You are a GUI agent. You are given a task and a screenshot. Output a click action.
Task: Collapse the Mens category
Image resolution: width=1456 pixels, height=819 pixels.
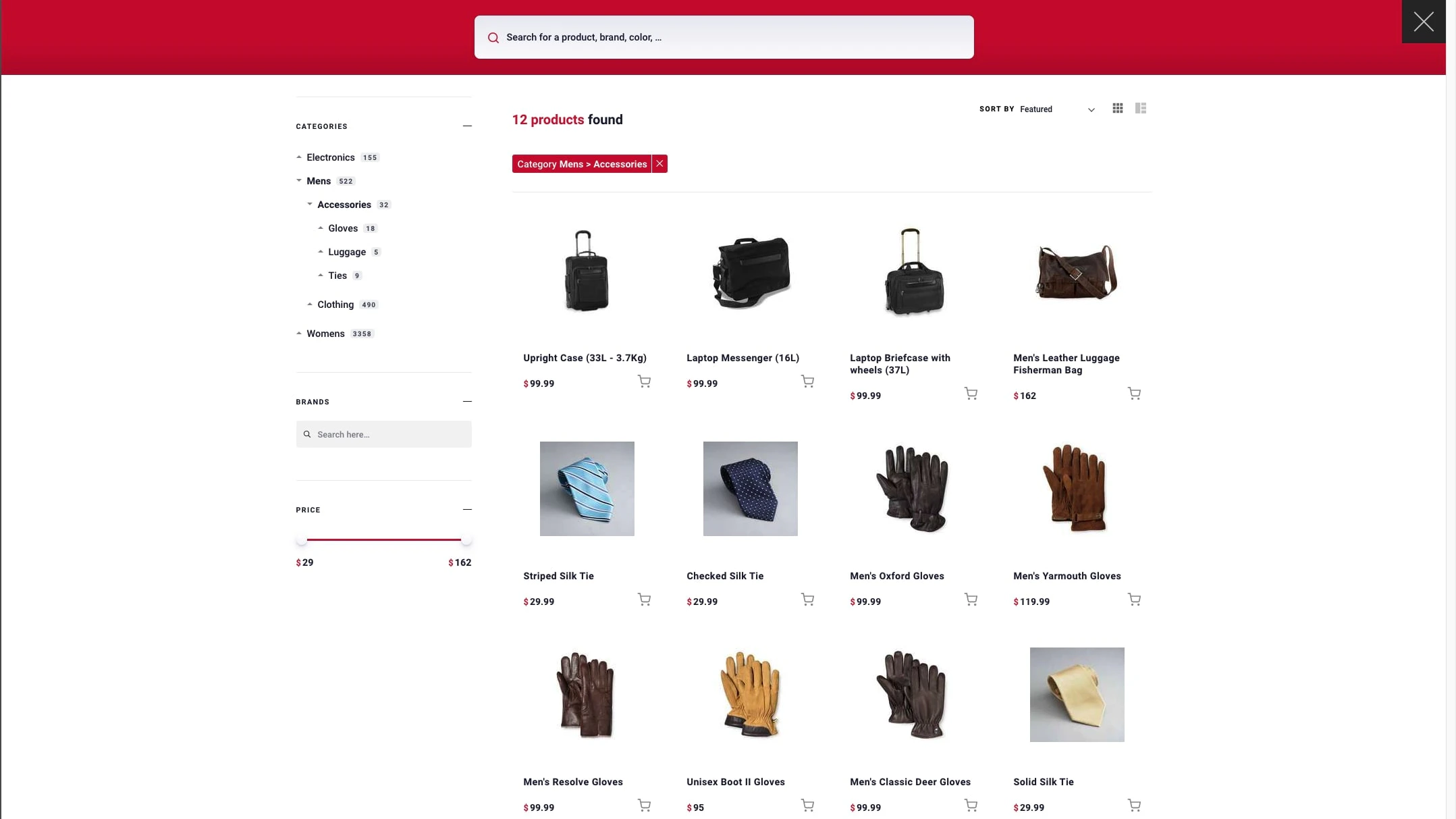point(299,180)
